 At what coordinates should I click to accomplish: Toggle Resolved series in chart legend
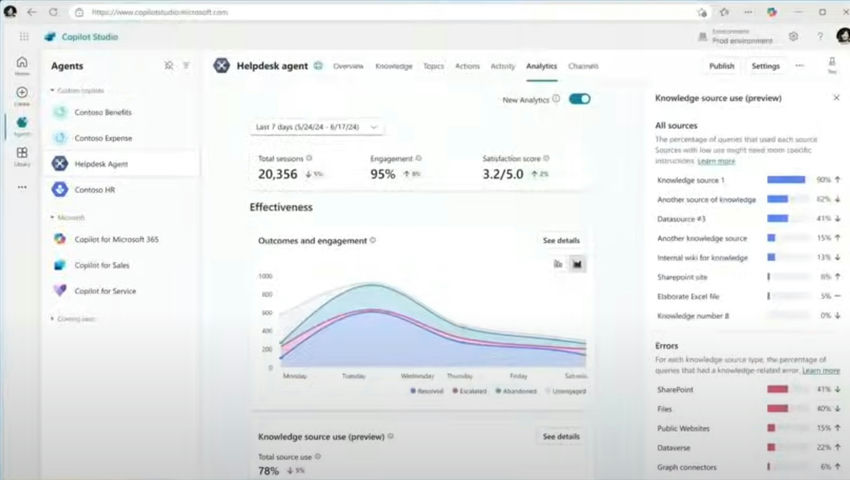(427, 391)
